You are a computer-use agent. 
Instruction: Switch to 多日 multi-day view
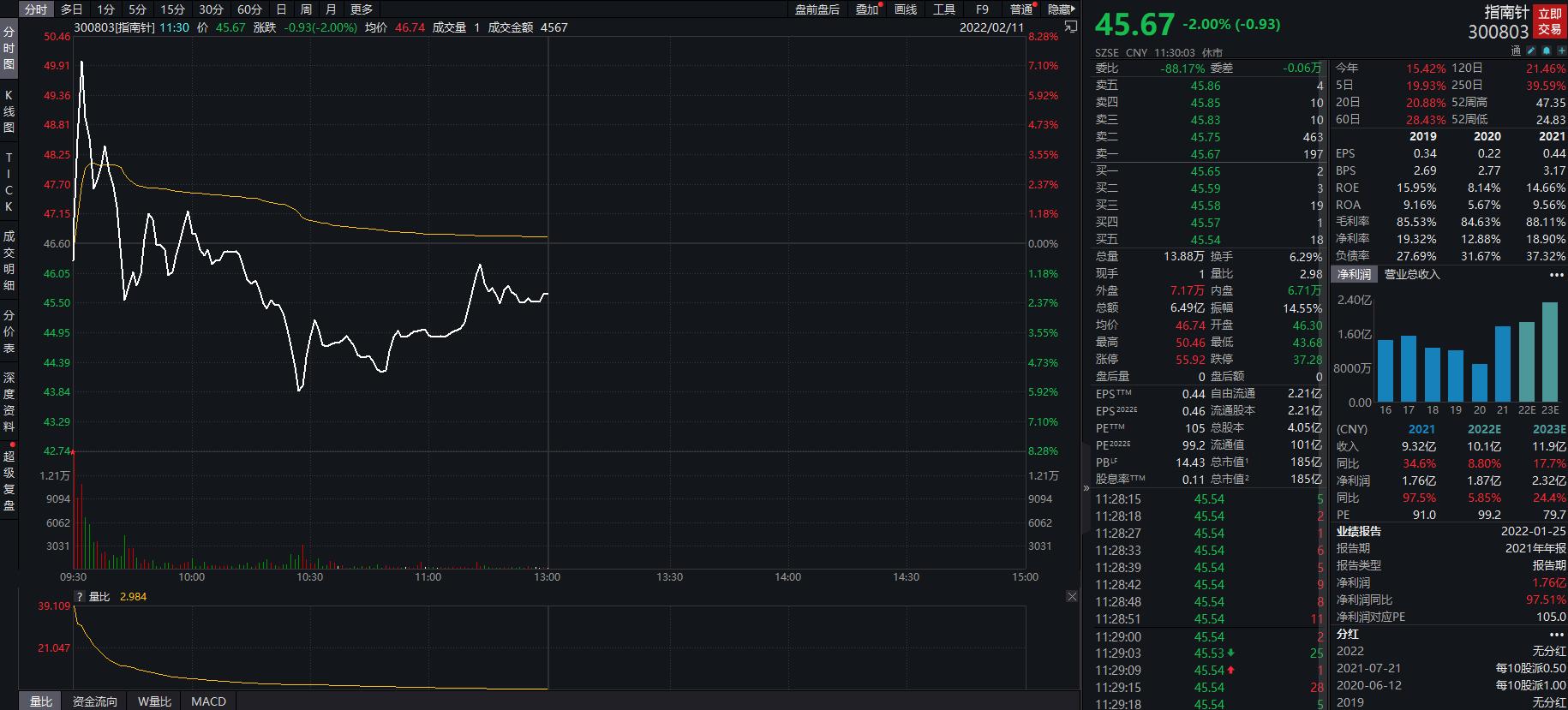point(72,9)
